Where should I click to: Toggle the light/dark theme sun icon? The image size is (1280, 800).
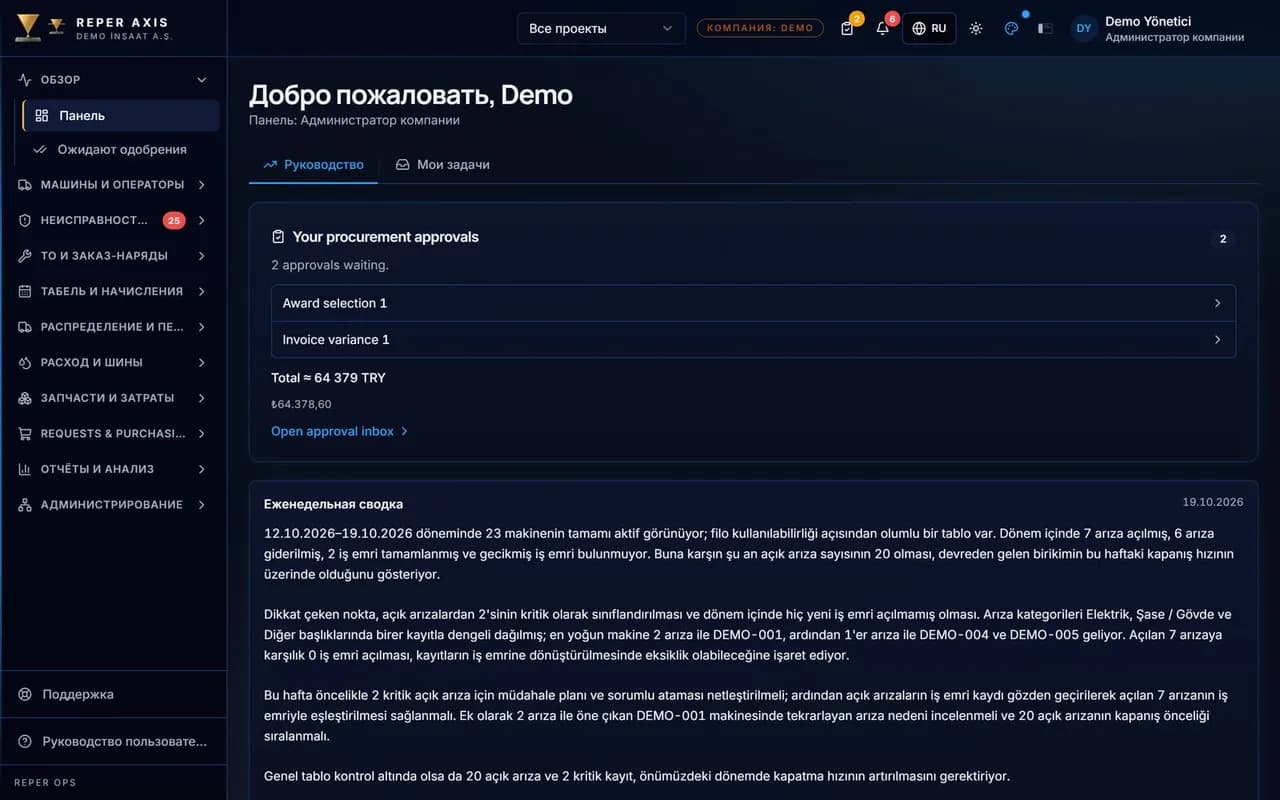pos(976,28)
